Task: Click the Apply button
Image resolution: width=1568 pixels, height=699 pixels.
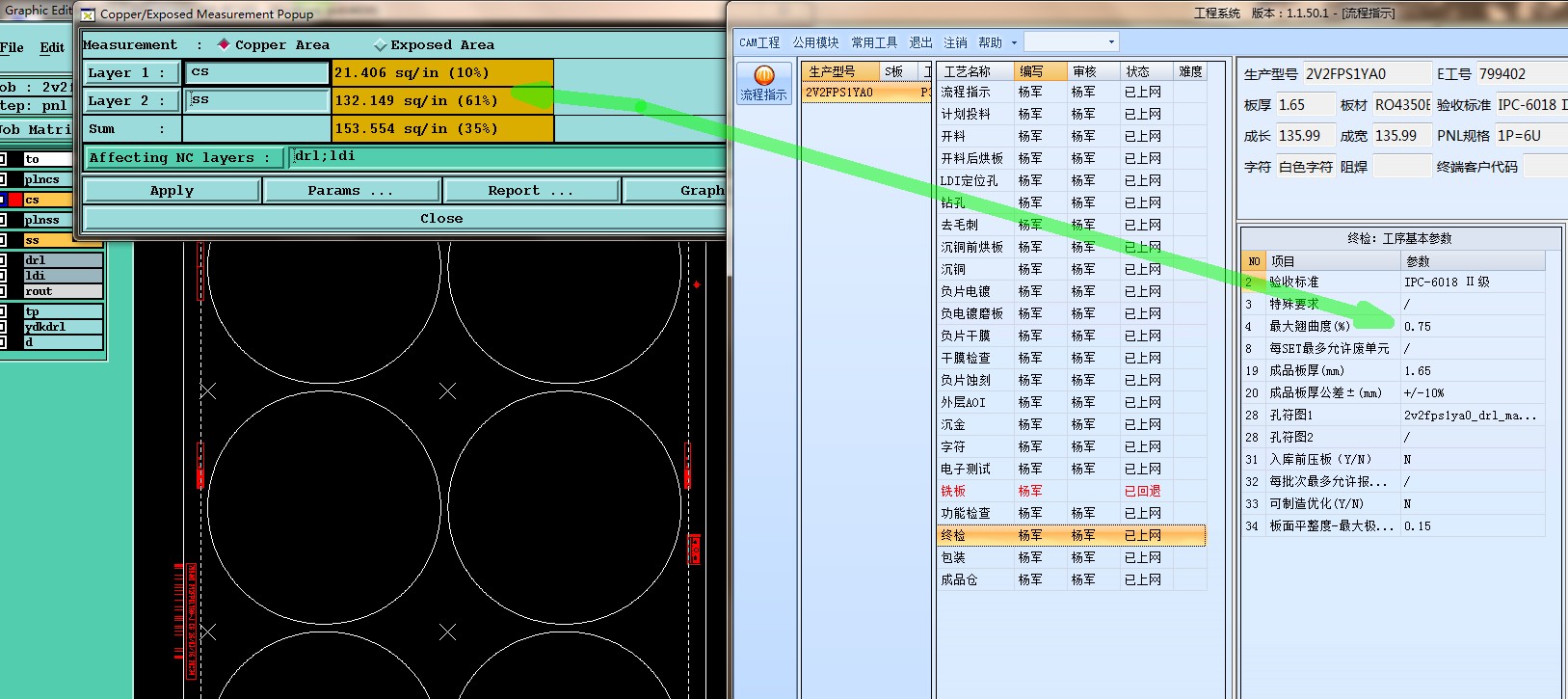Action: [x=172, y=191]
